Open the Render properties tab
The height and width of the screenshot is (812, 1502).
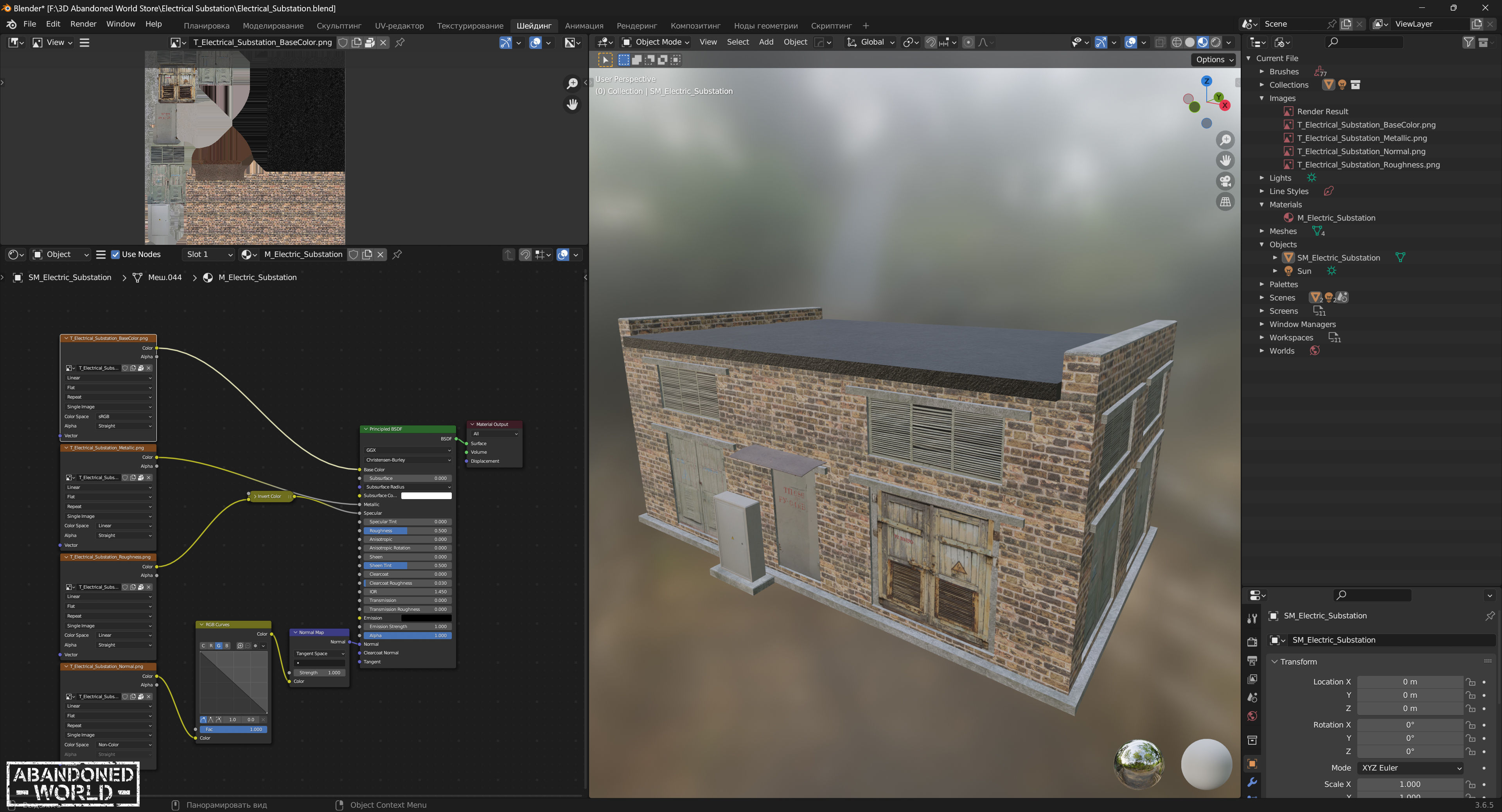click(x=1252, y=642)
